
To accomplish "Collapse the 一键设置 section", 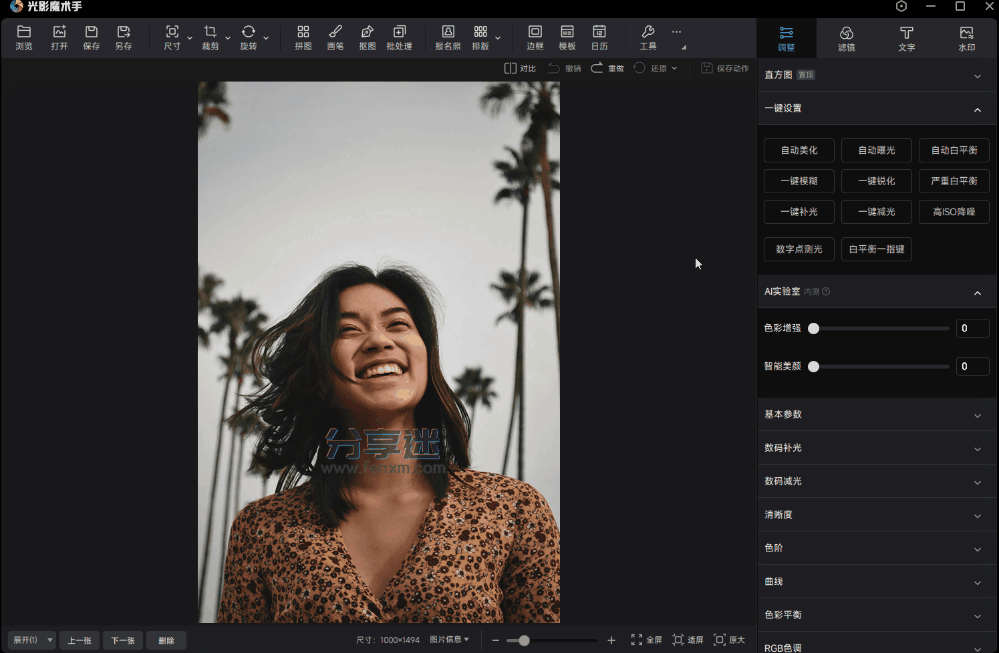I will (x=977, y=108).
